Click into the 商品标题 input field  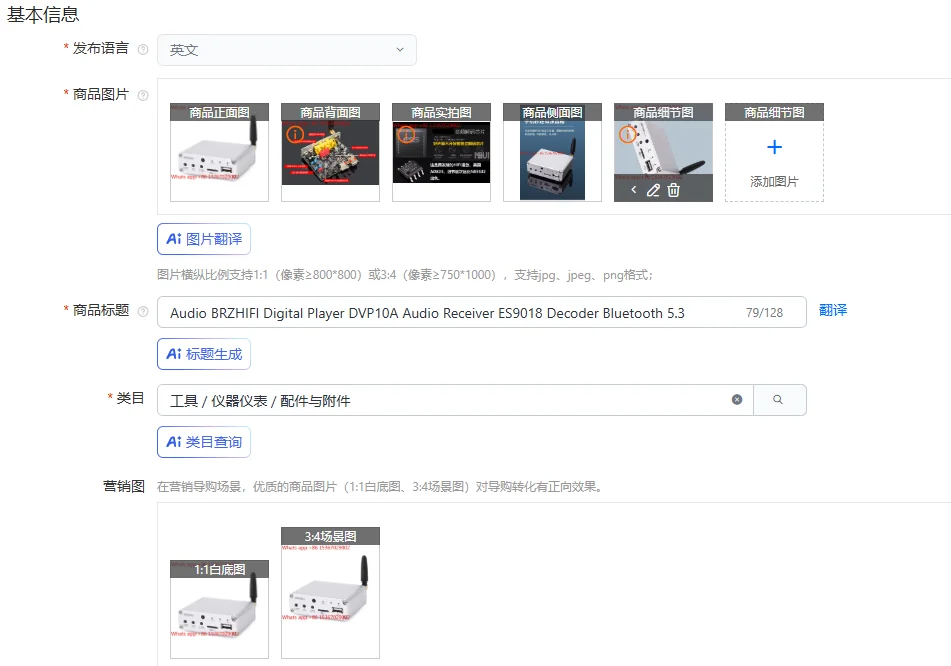(482, 312)
